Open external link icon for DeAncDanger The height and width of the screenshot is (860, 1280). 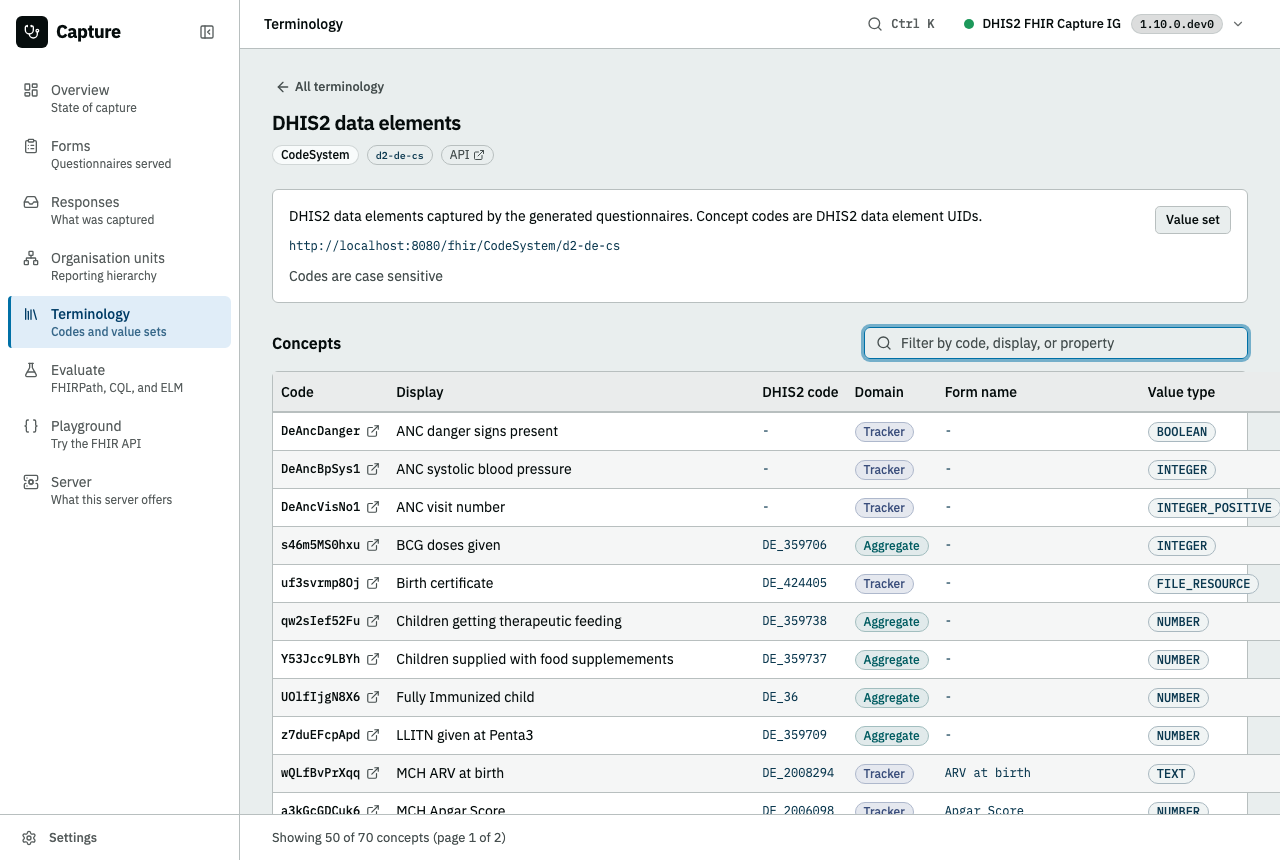point(373,431)
